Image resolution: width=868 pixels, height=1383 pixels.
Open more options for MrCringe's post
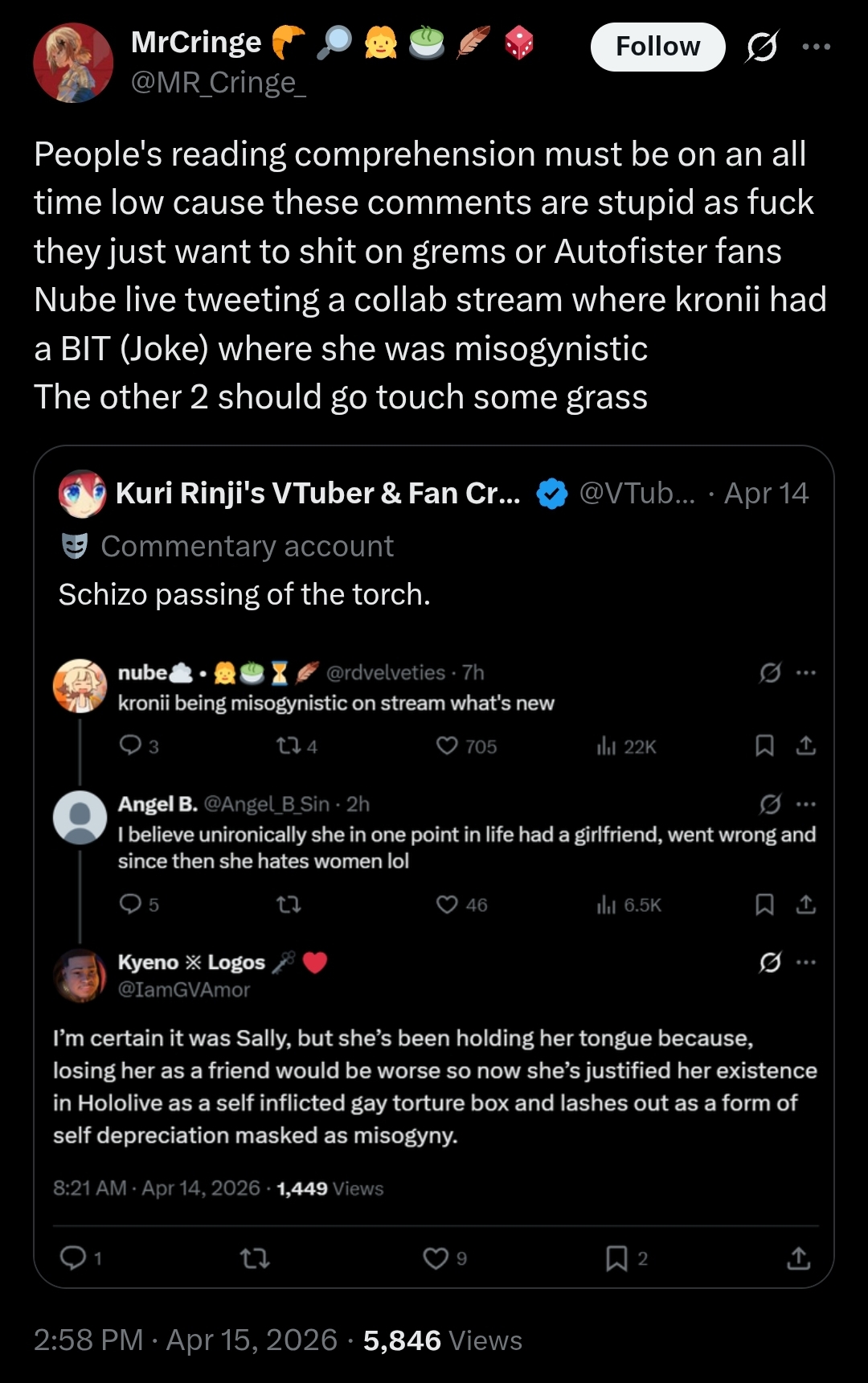pos(817,47)
